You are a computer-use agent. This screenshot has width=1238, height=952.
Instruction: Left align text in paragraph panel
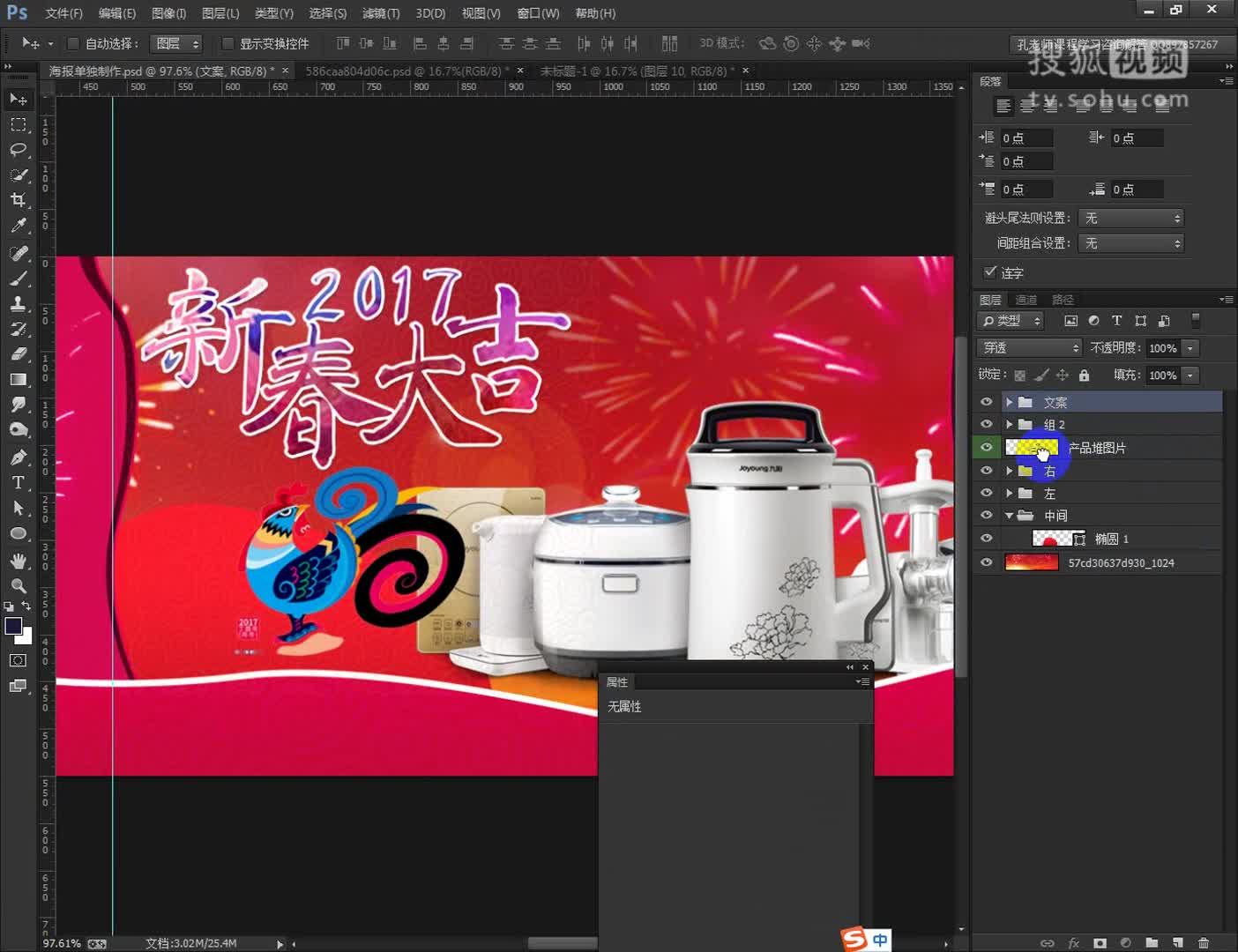[x=1003, y=107]
